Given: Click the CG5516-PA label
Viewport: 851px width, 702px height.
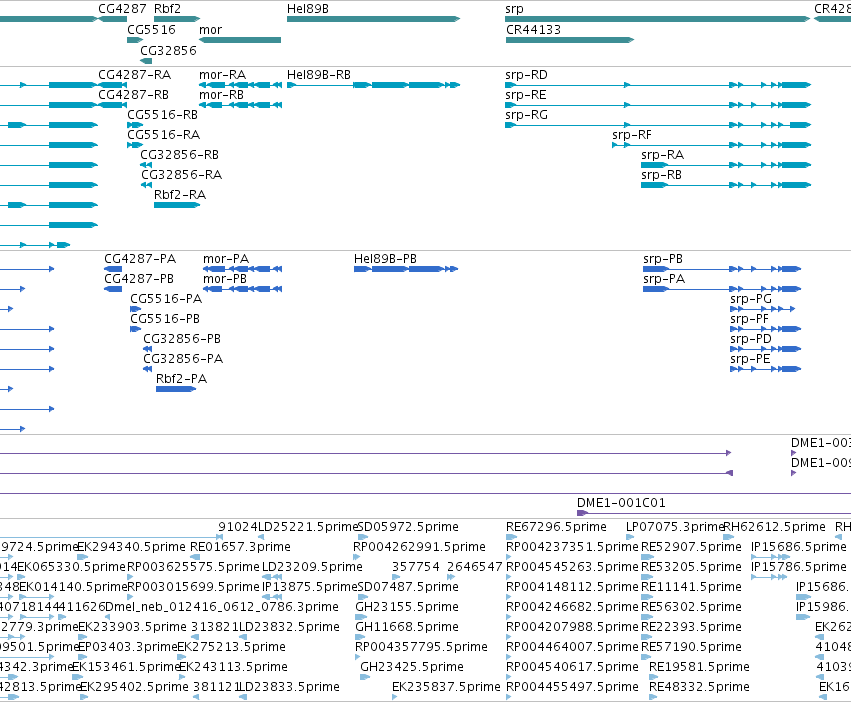Looking at the screenshot, I should 166,299.
